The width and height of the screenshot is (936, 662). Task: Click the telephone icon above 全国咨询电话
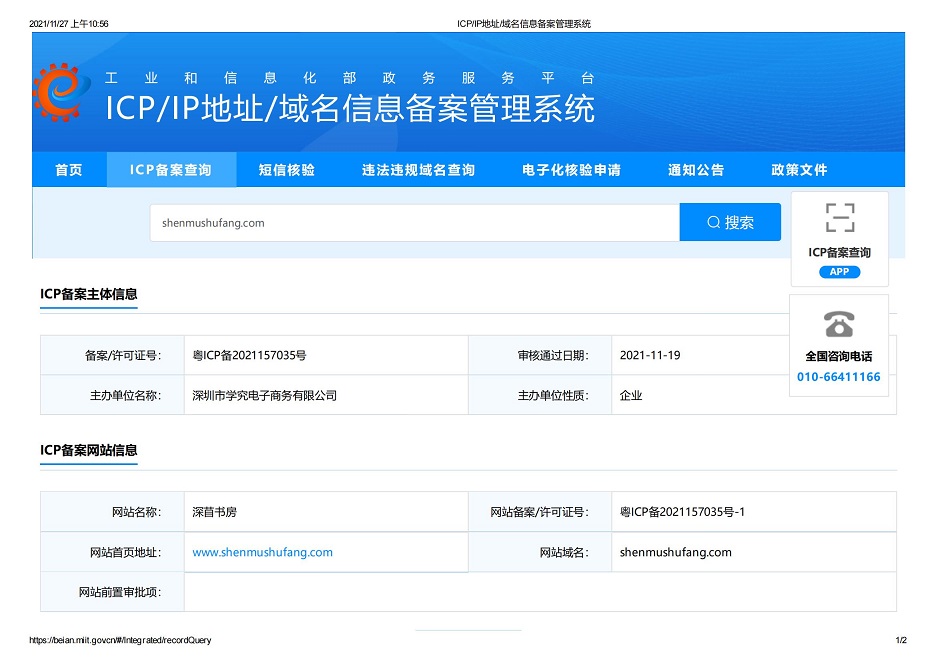tap(839, 325)
